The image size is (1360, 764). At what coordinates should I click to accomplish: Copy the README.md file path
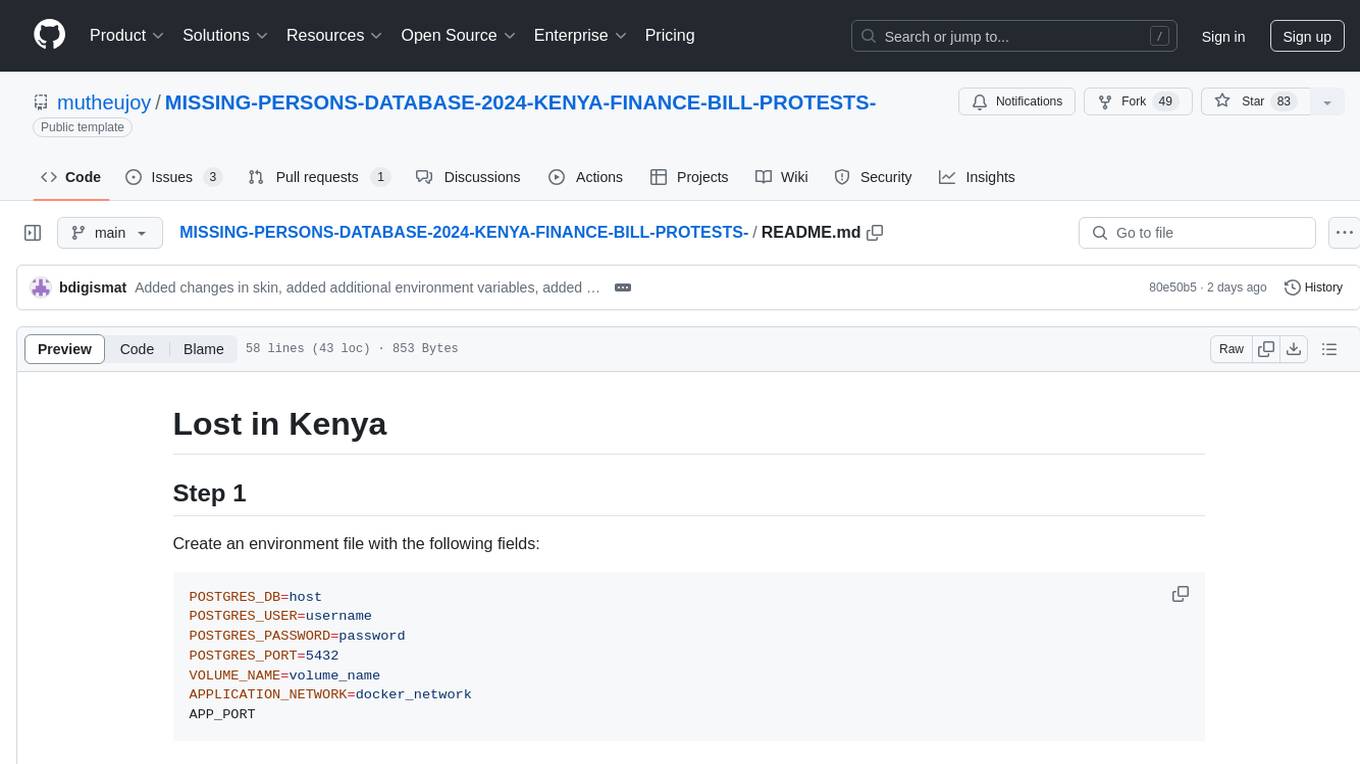click(875, 233)
